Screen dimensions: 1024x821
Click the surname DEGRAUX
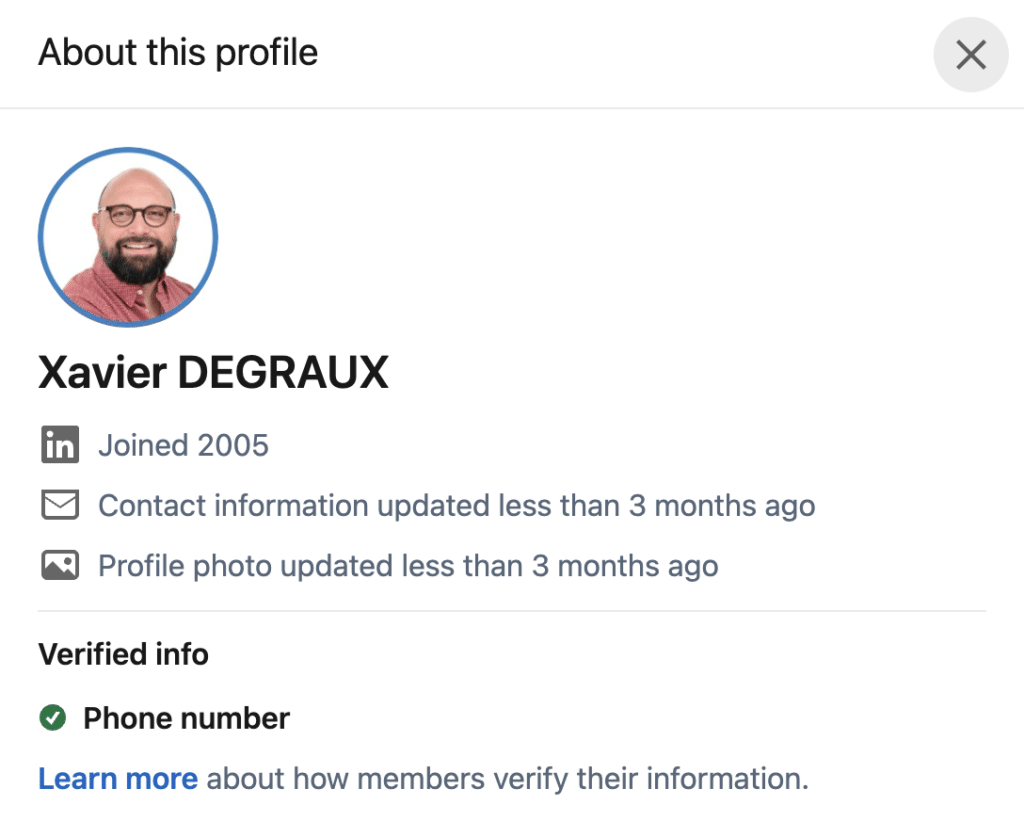coord(283,373)
